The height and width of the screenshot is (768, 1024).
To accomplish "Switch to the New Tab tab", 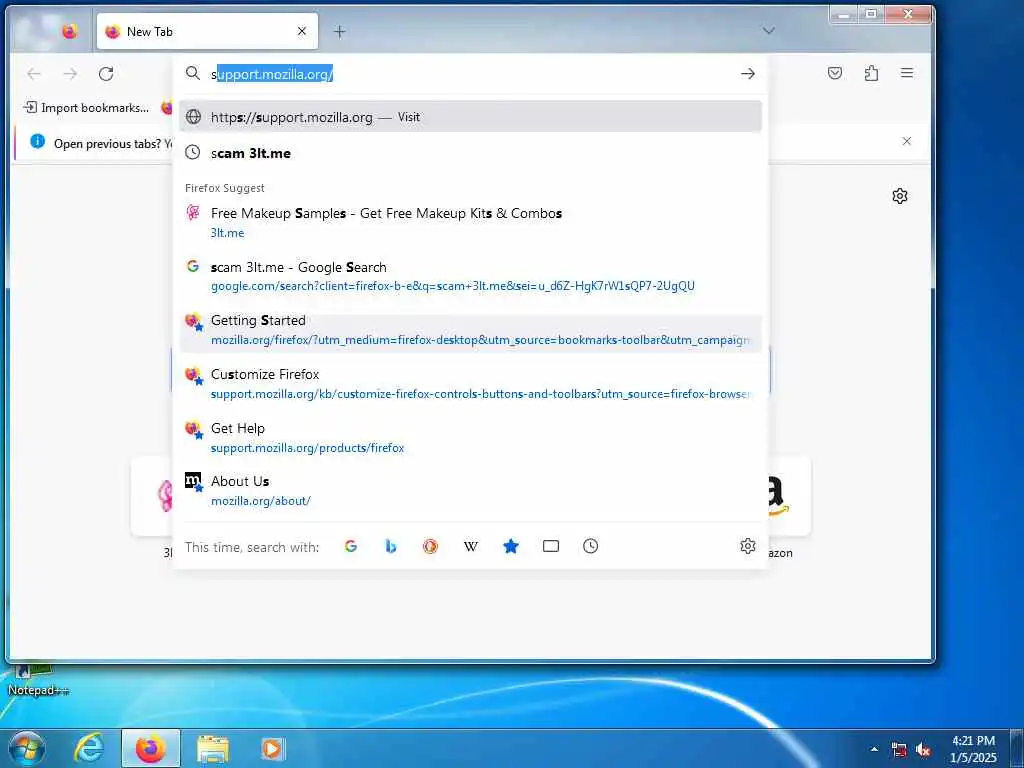I will [x=207, y=31].
